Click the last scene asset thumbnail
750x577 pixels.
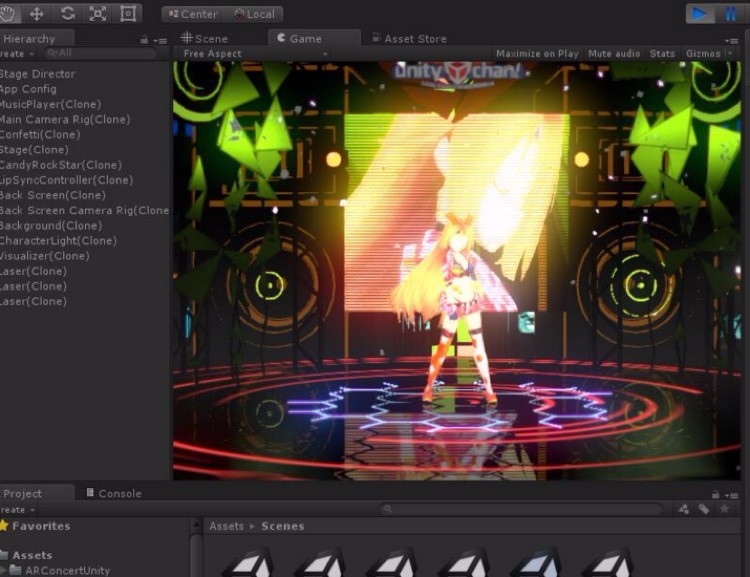coord(610,563)
